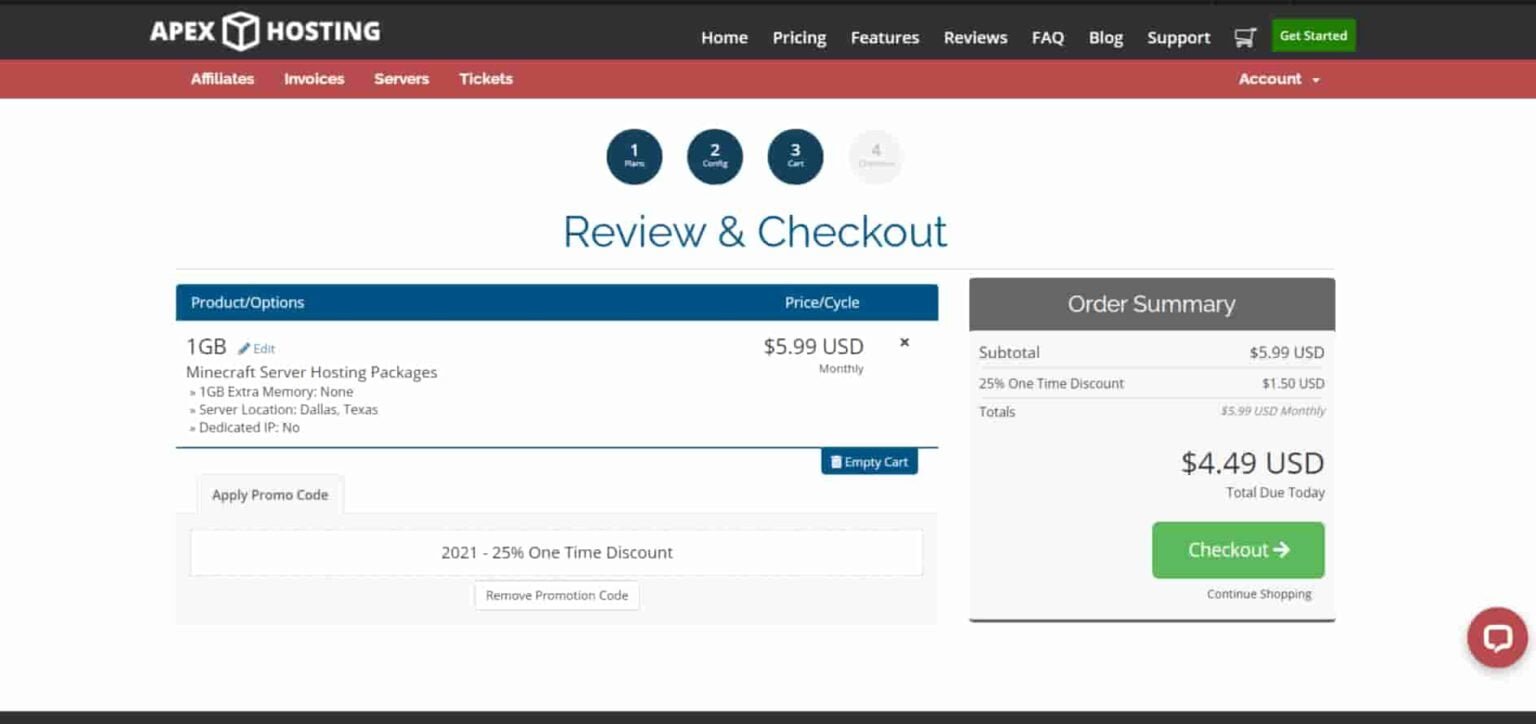Click the Edit pencil next to 1GB
This screenshot has height=724, width=1536.
click(256, 349)
